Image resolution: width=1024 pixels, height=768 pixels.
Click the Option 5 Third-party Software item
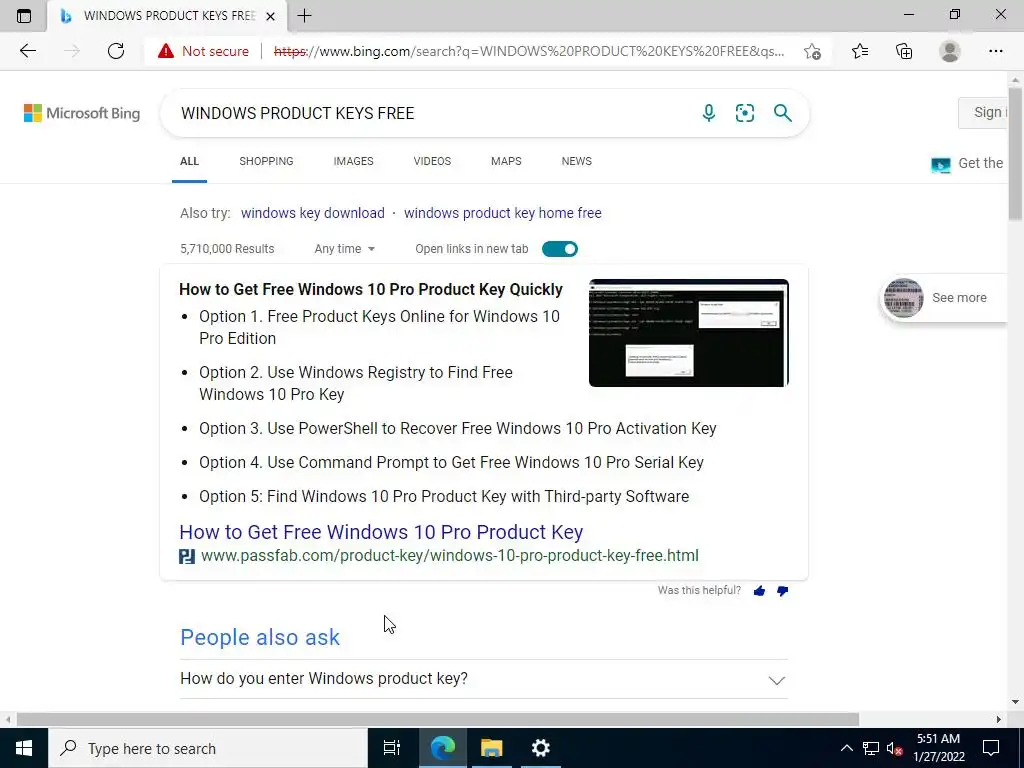[444, 496]
